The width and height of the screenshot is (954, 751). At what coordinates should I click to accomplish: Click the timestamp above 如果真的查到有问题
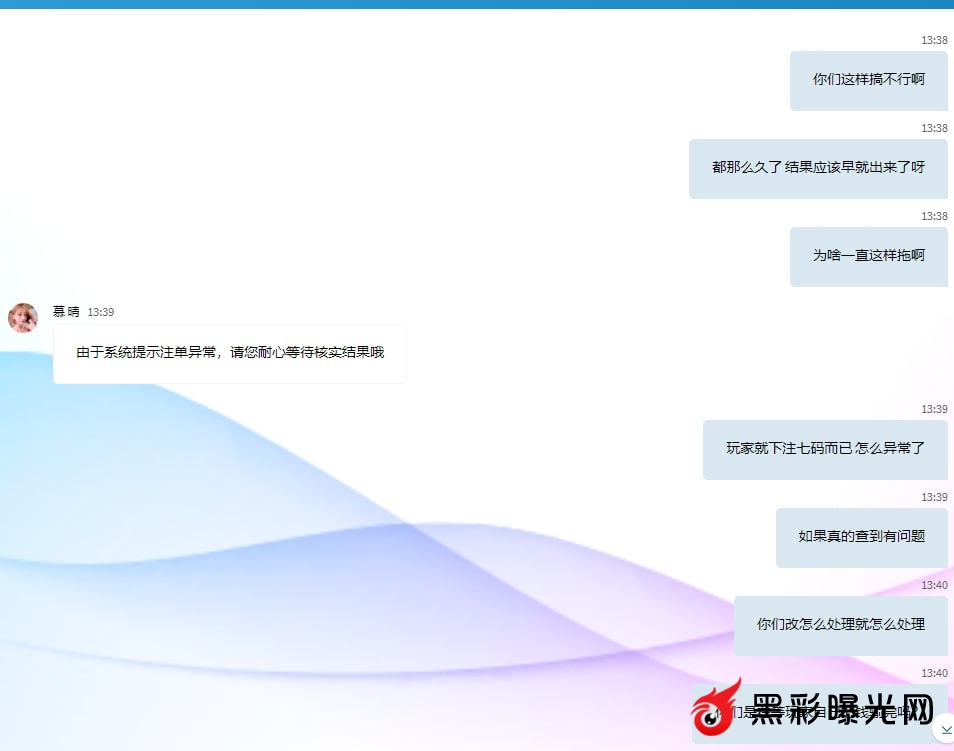934,498
